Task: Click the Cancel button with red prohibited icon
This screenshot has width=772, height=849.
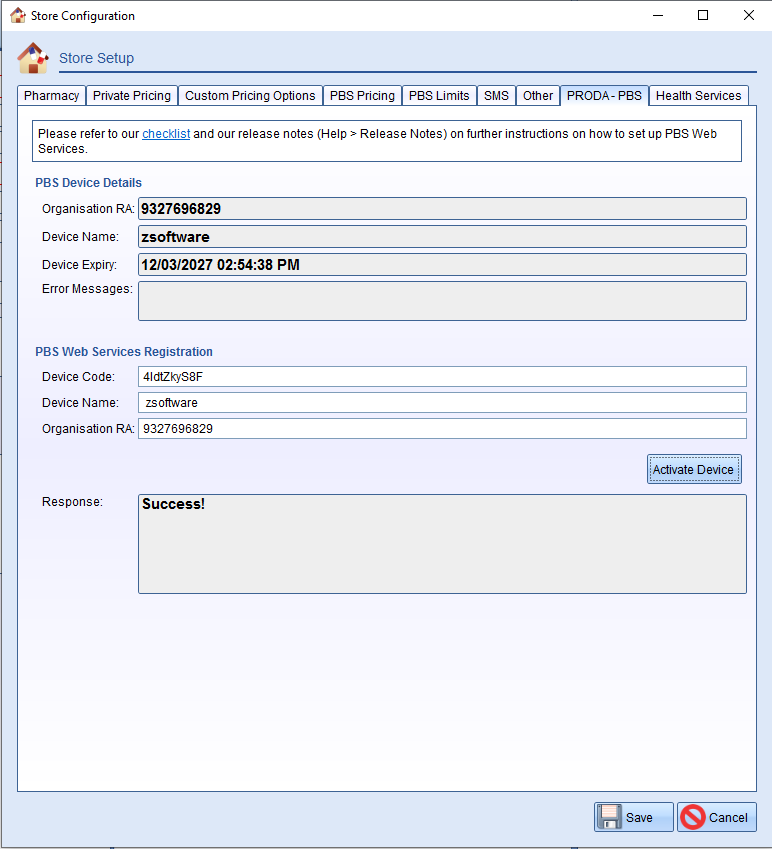Action: (x=716, y=817)
